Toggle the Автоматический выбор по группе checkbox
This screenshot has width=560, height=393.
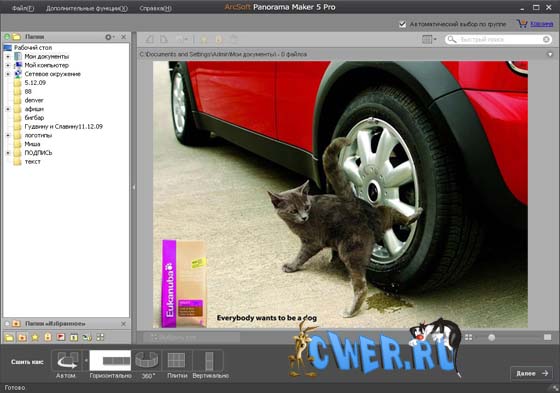pos(402,24)
